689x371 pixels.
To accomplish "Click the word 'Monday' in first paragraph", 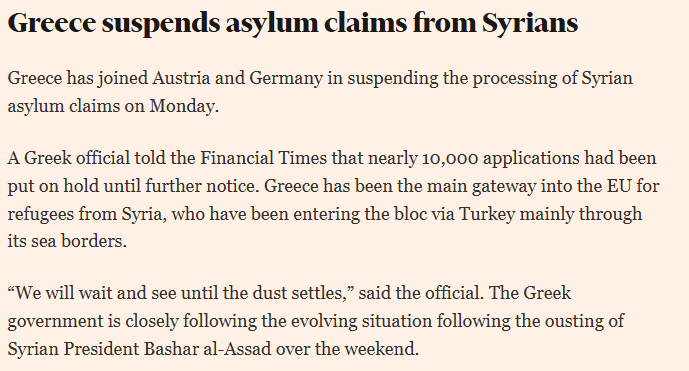I will [182, 106].
